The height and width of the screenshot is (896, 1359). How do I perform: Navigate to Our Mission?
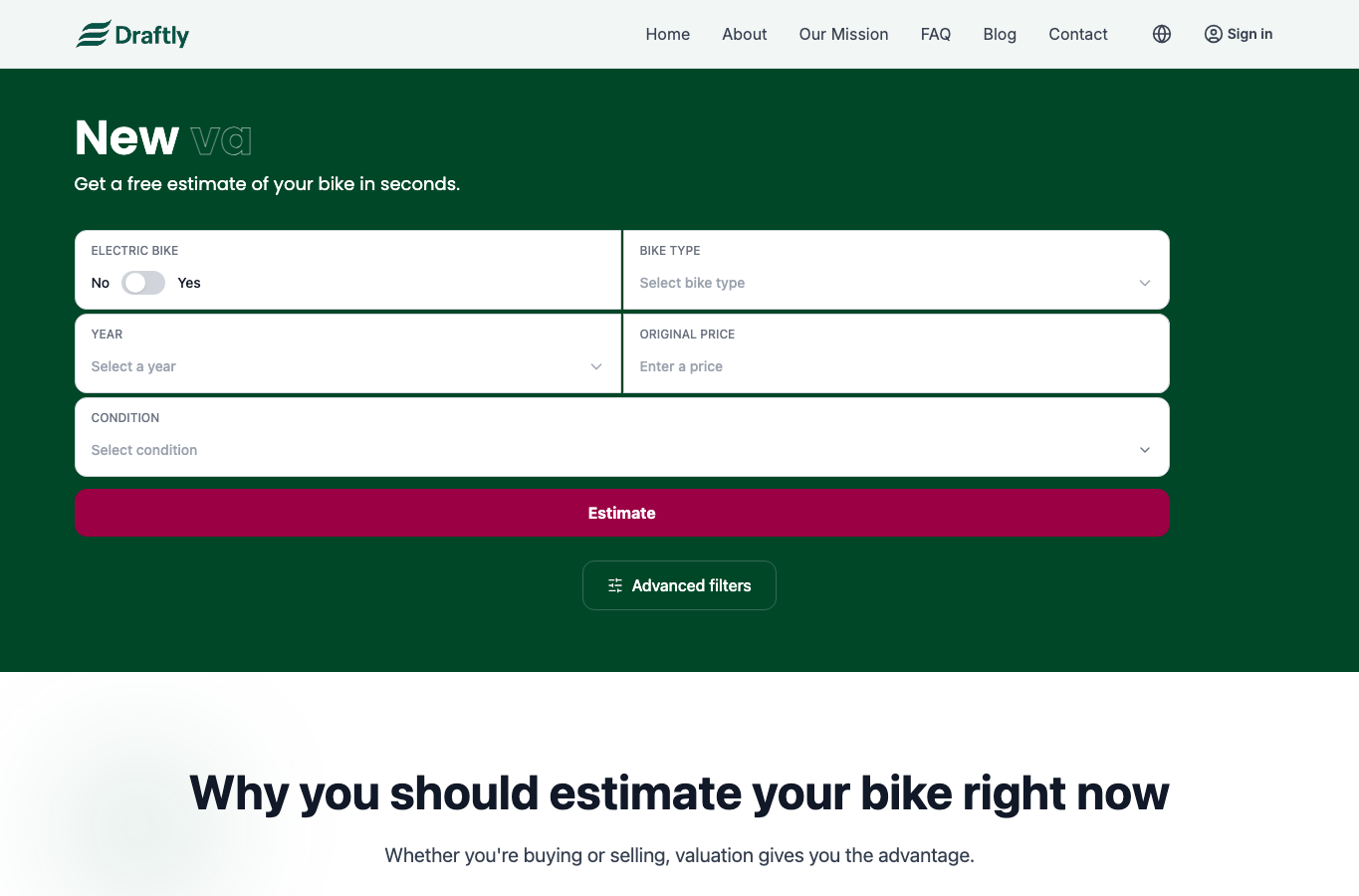844,34
